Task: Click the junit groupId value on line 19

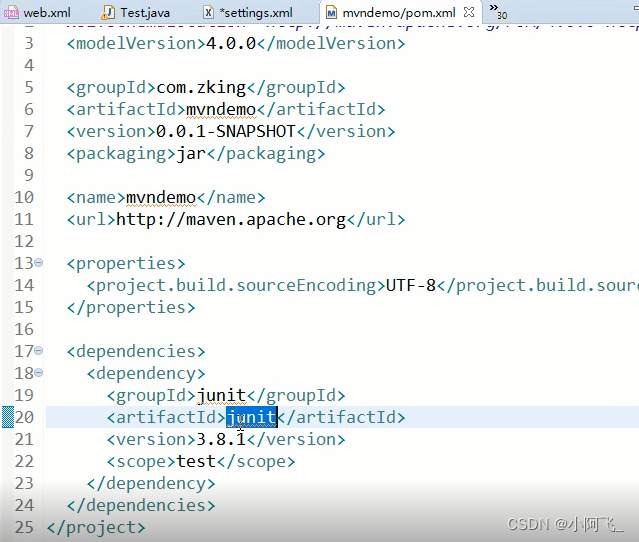Action: (x=222, y=396)
